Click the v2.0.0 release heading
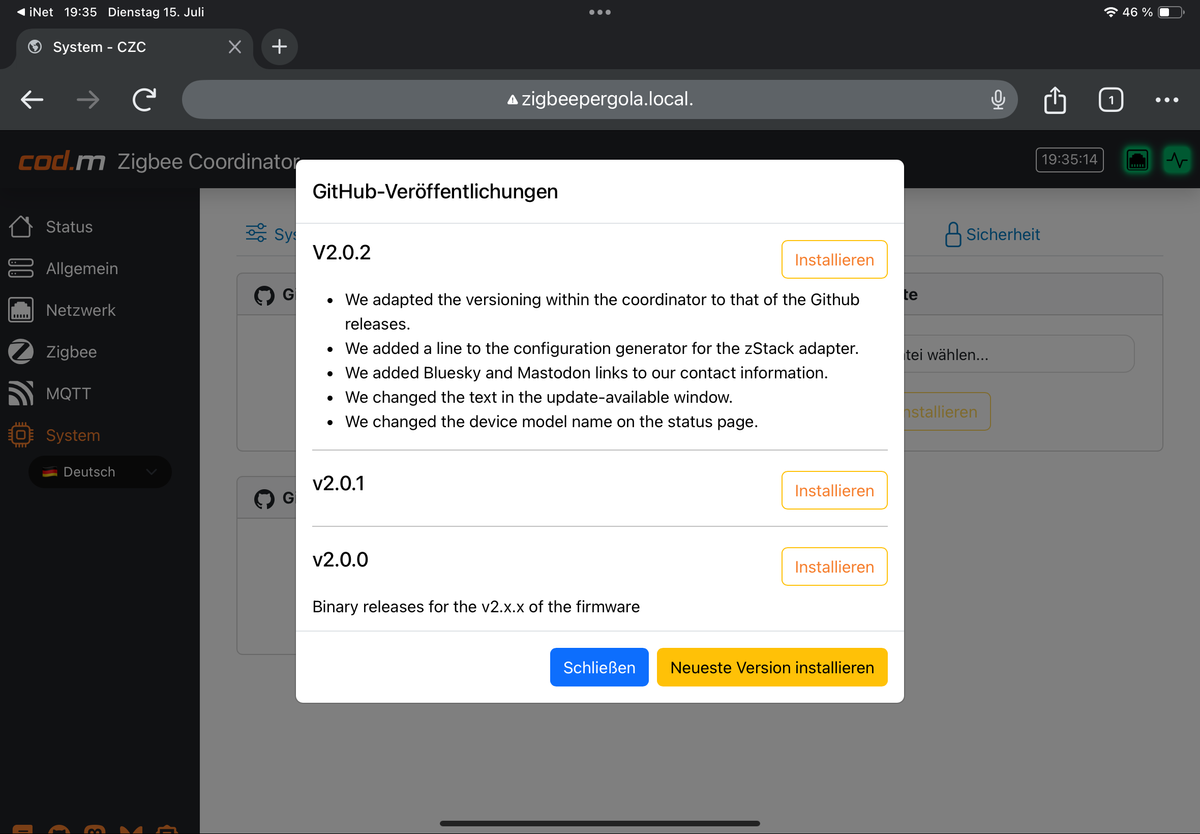 pyautogui.click(x=341, y=560)
